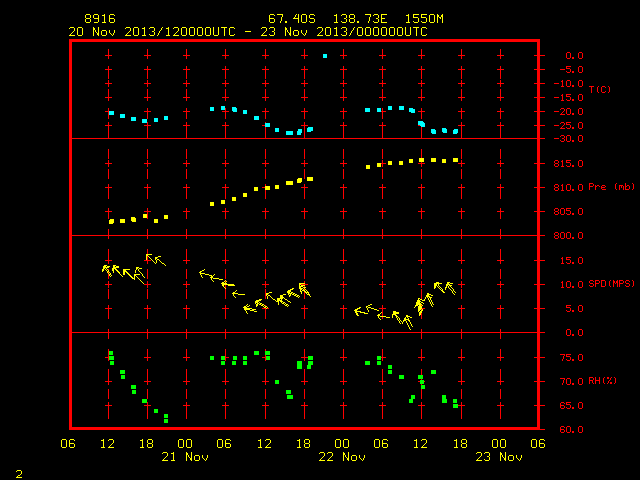Click the 60.0 humidity tick label
640x480 pixels.
(571, 429)
